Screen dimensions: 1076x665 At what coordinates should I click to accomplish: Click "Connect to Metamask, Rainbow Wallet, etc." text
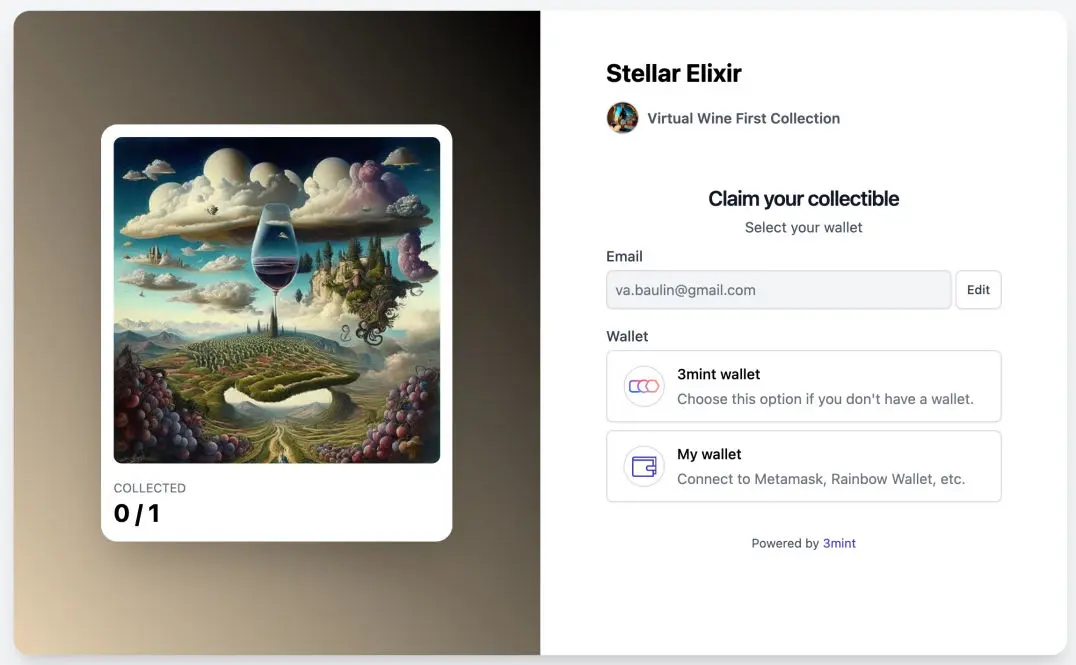821,479
